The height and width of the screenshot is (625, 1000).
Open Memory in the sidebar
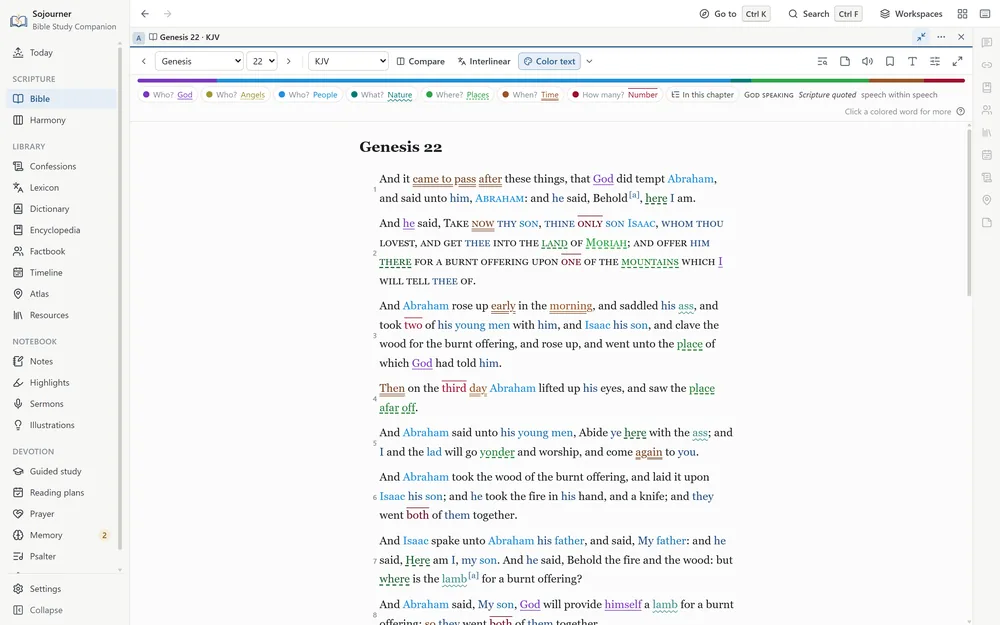pos(61,535)
